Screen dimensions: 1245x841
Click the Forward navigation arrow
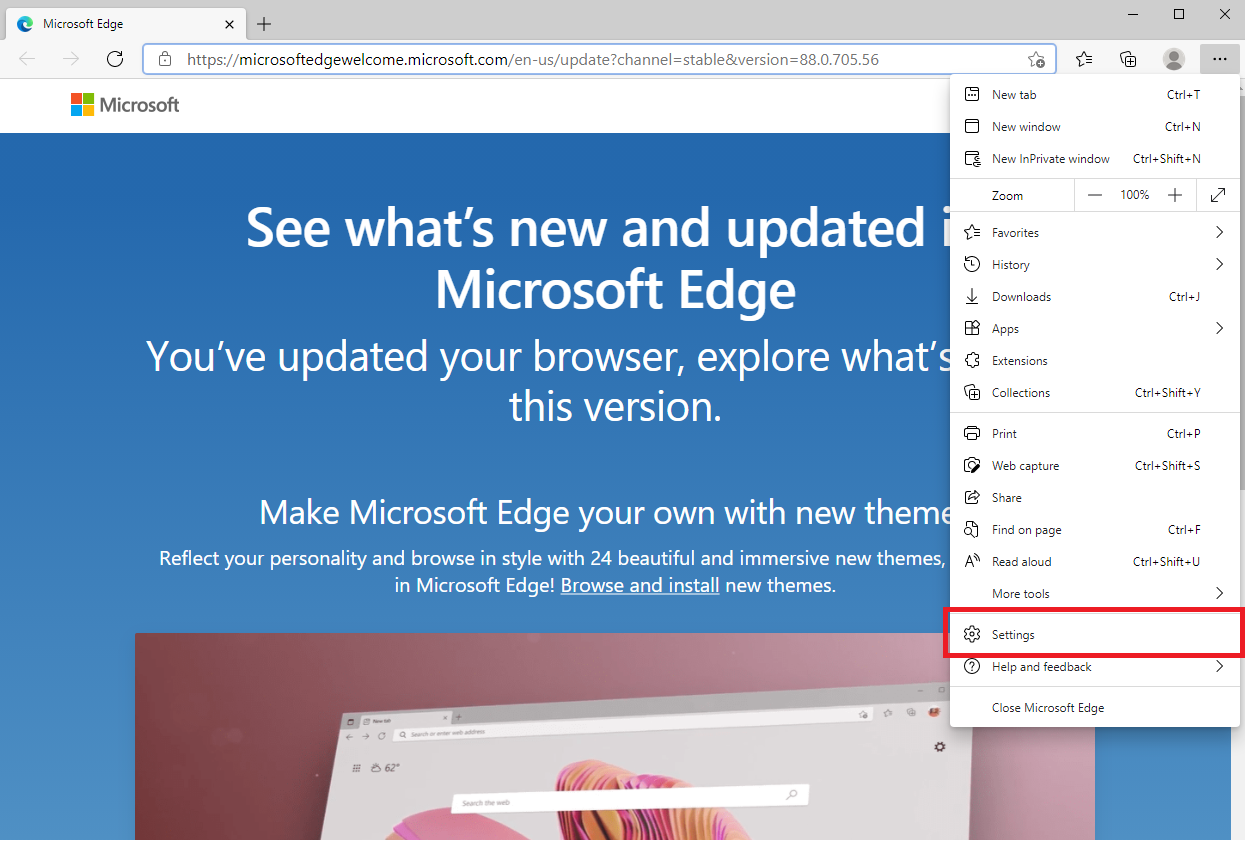pyautogui.click(x=71, y=59)
